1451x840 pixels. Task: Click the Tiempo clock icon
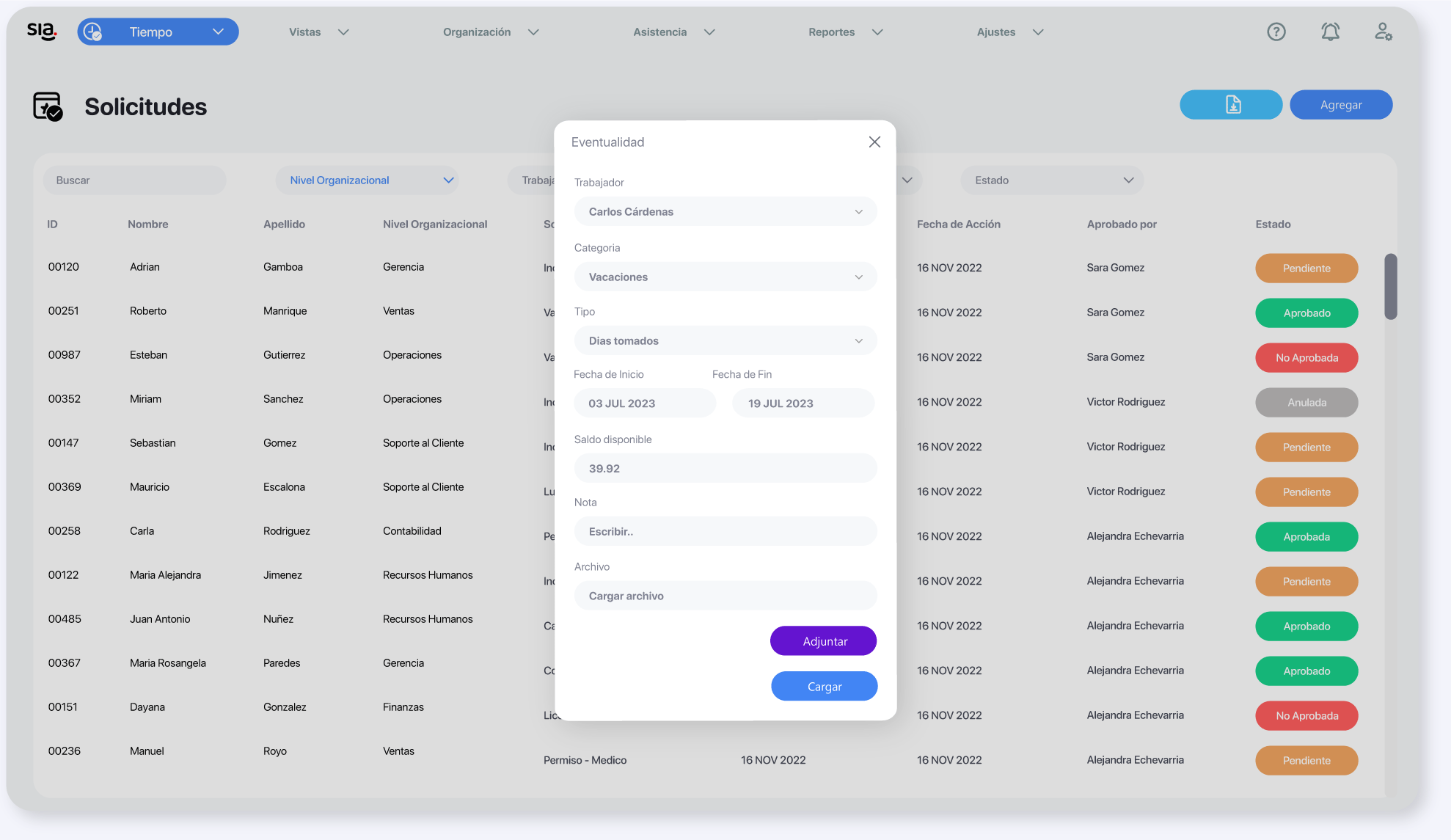coord(93,32)
